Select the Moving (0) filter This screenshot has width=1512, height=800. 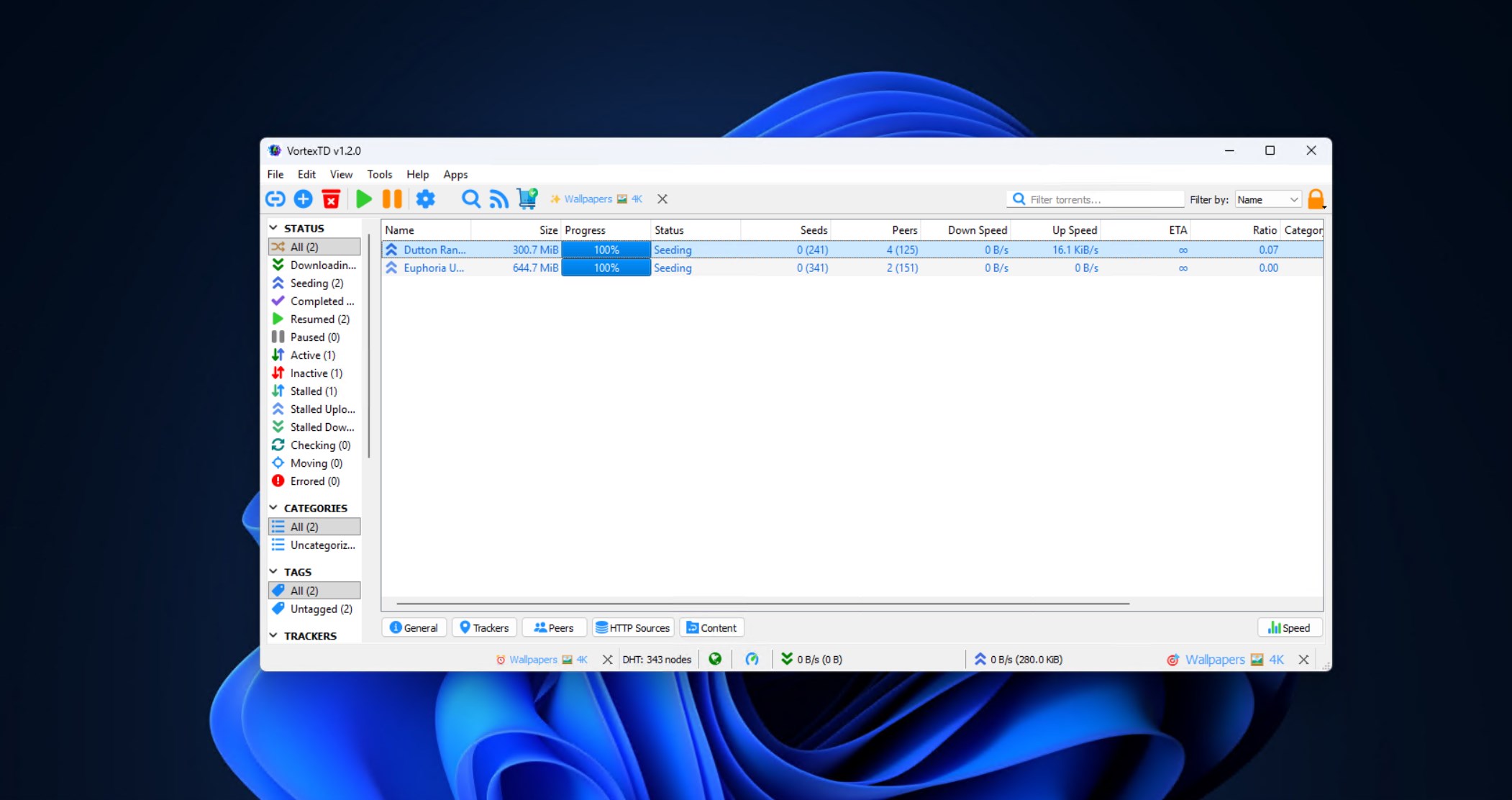point(314,463)
